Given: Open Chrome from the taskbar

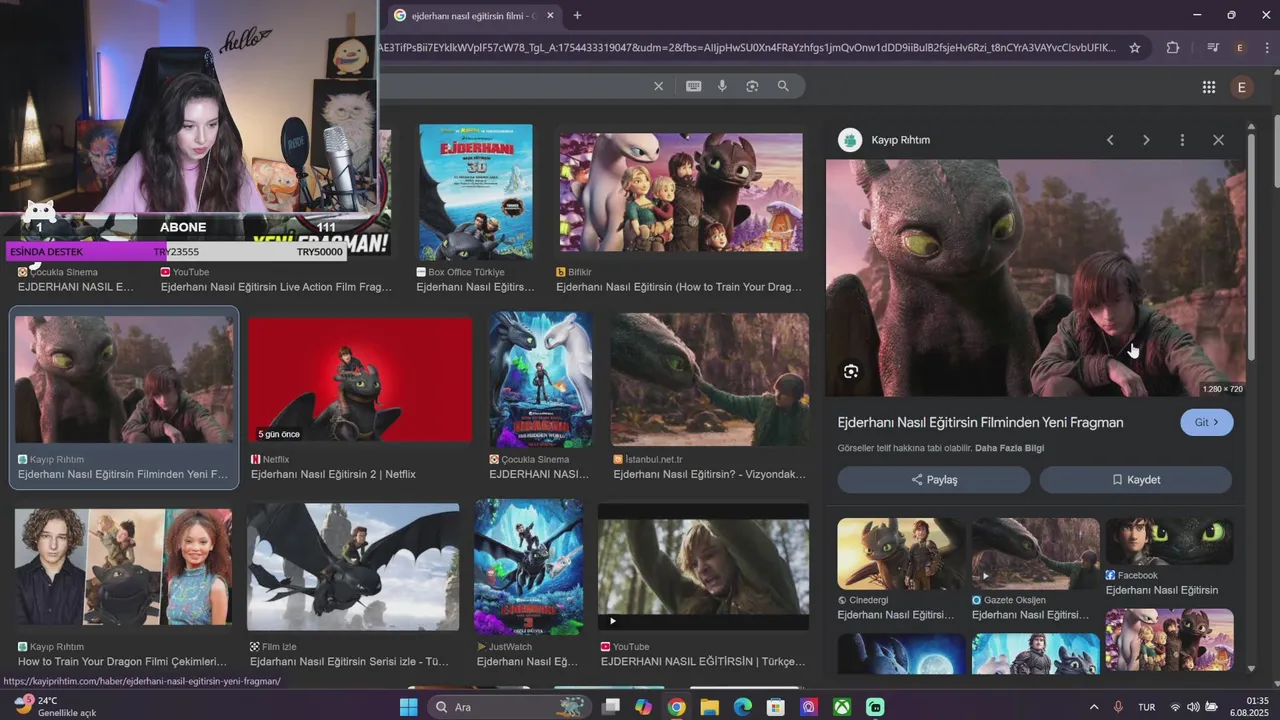Looking at the screenshot, I should click(676, 707).
